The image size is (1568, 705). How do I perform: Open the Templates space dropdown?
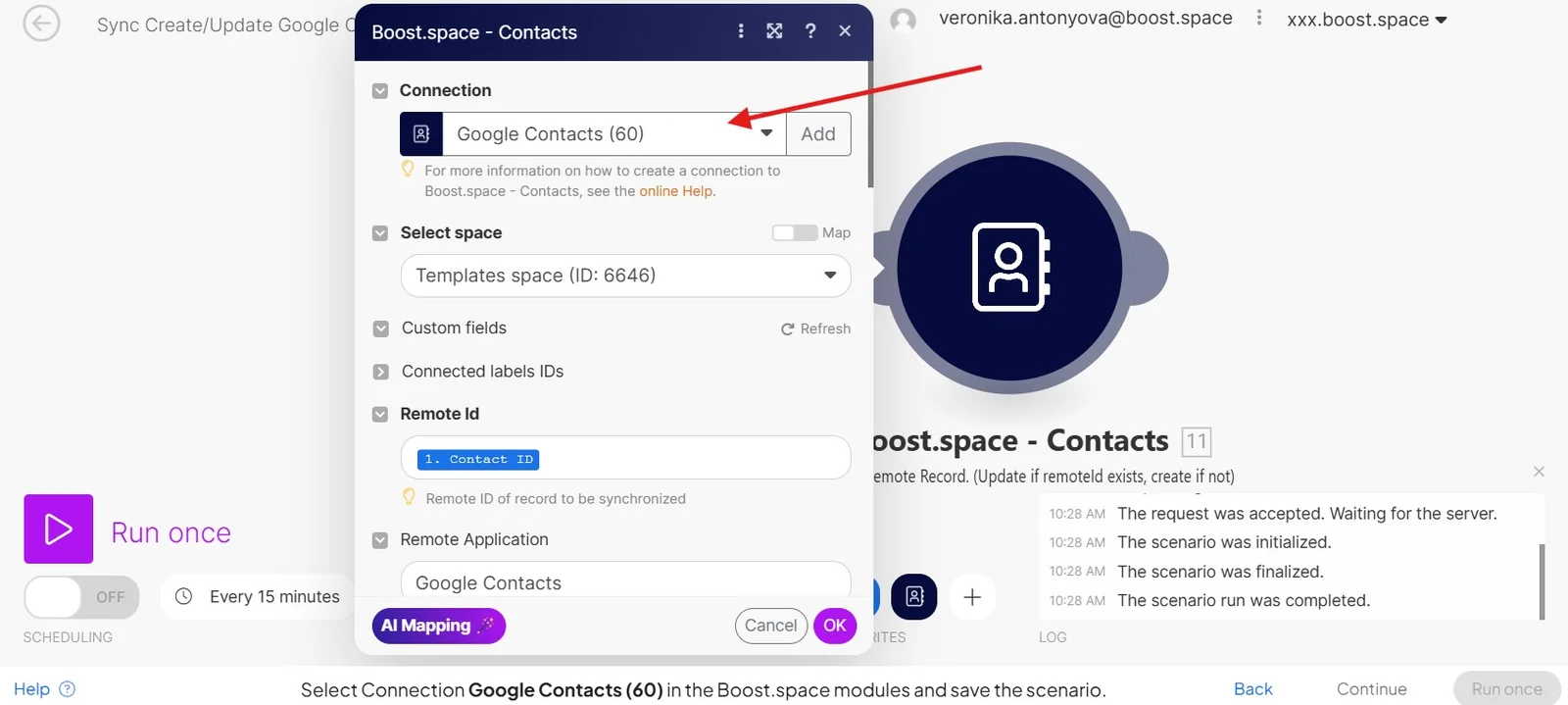[625, 276]
